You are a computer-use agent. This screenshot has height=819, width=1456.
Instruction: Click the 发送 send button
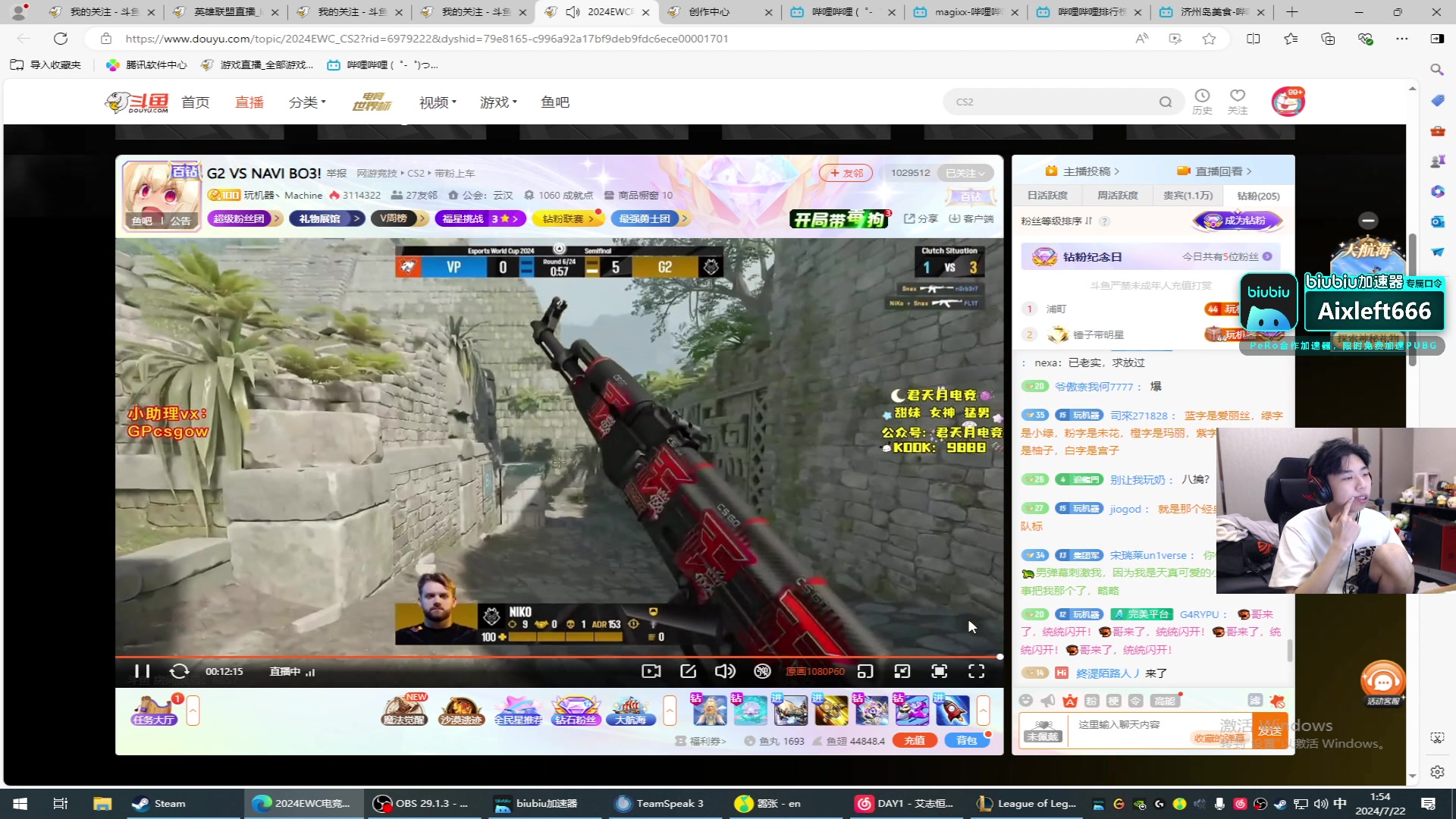[1269, 730]
